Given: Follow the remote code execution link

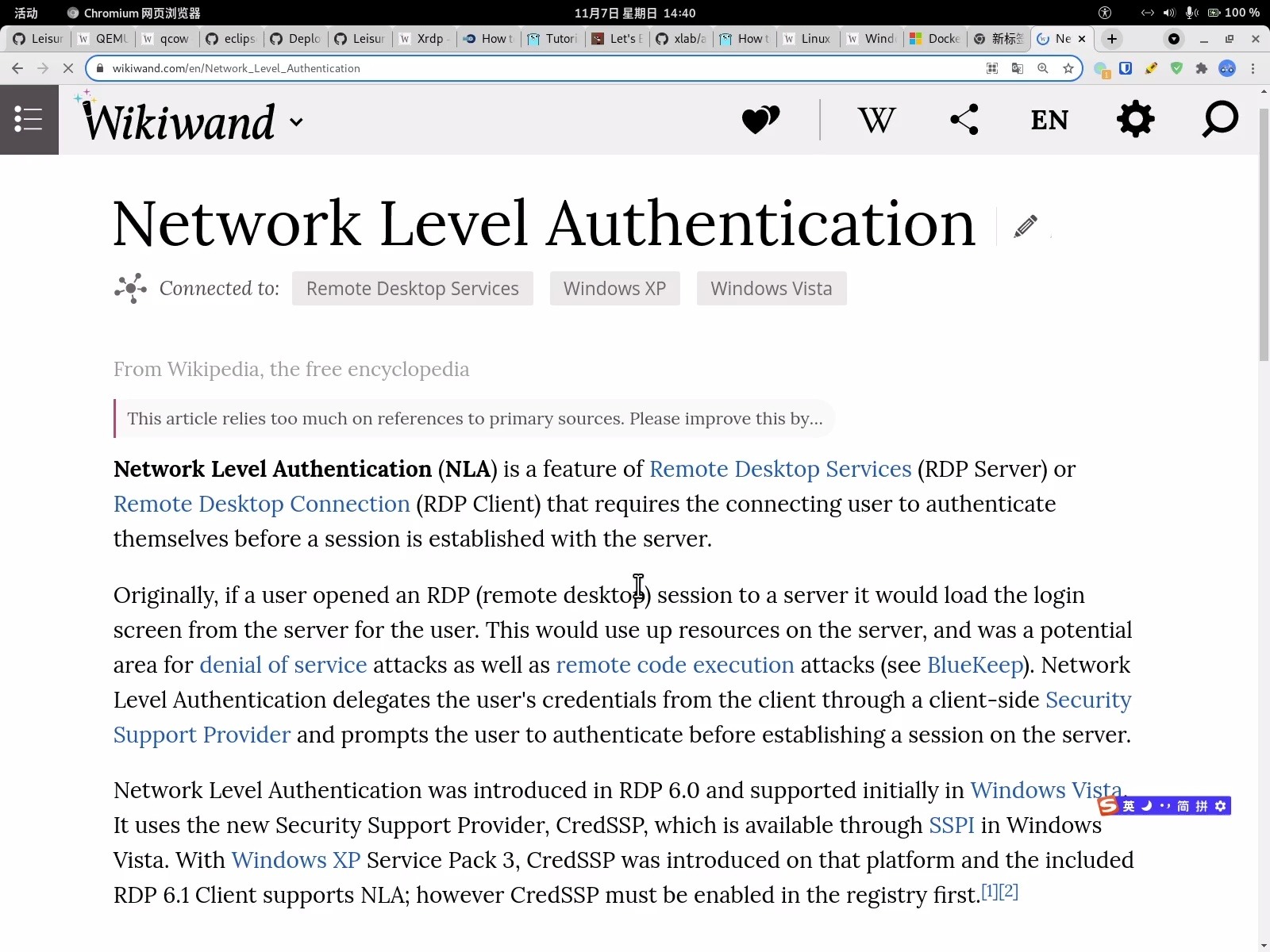Looking at the screenshot, I should 675,665.
